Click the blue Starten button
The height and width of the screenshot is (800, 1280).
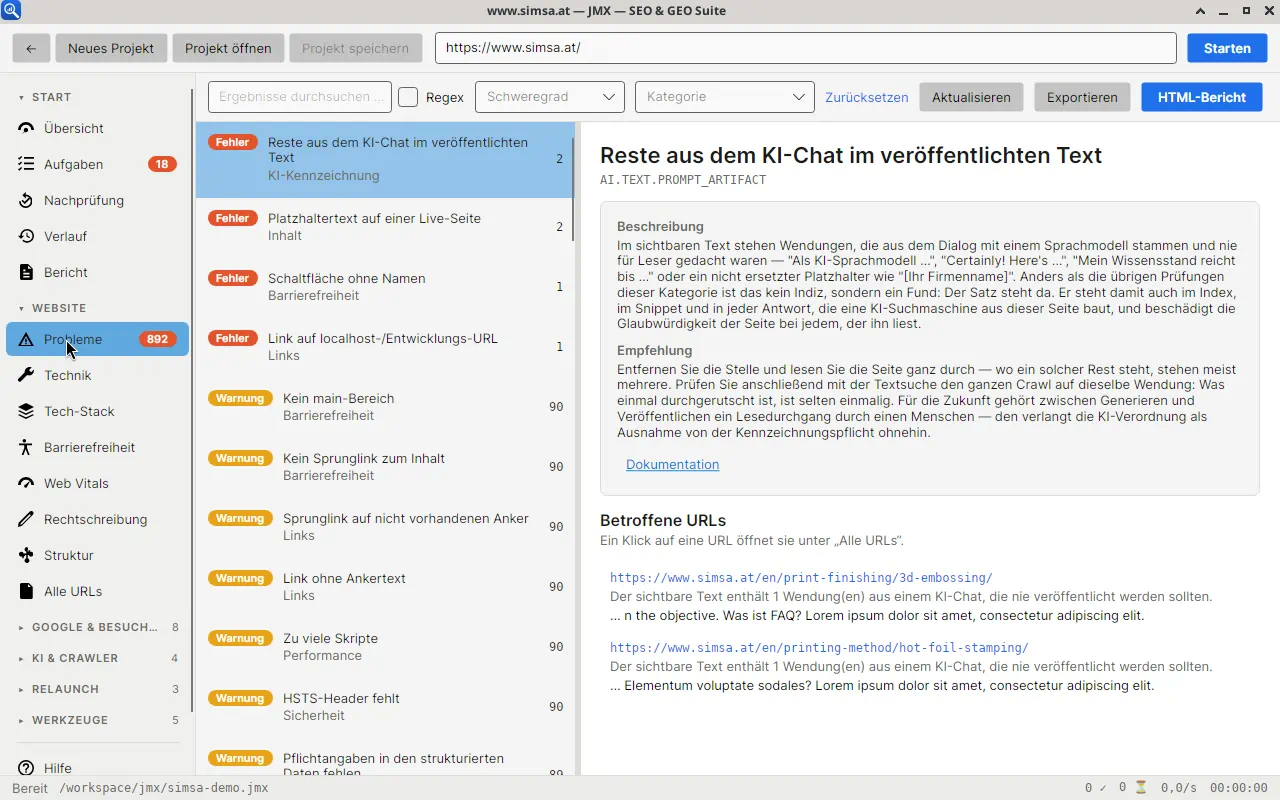point(1227,48)
